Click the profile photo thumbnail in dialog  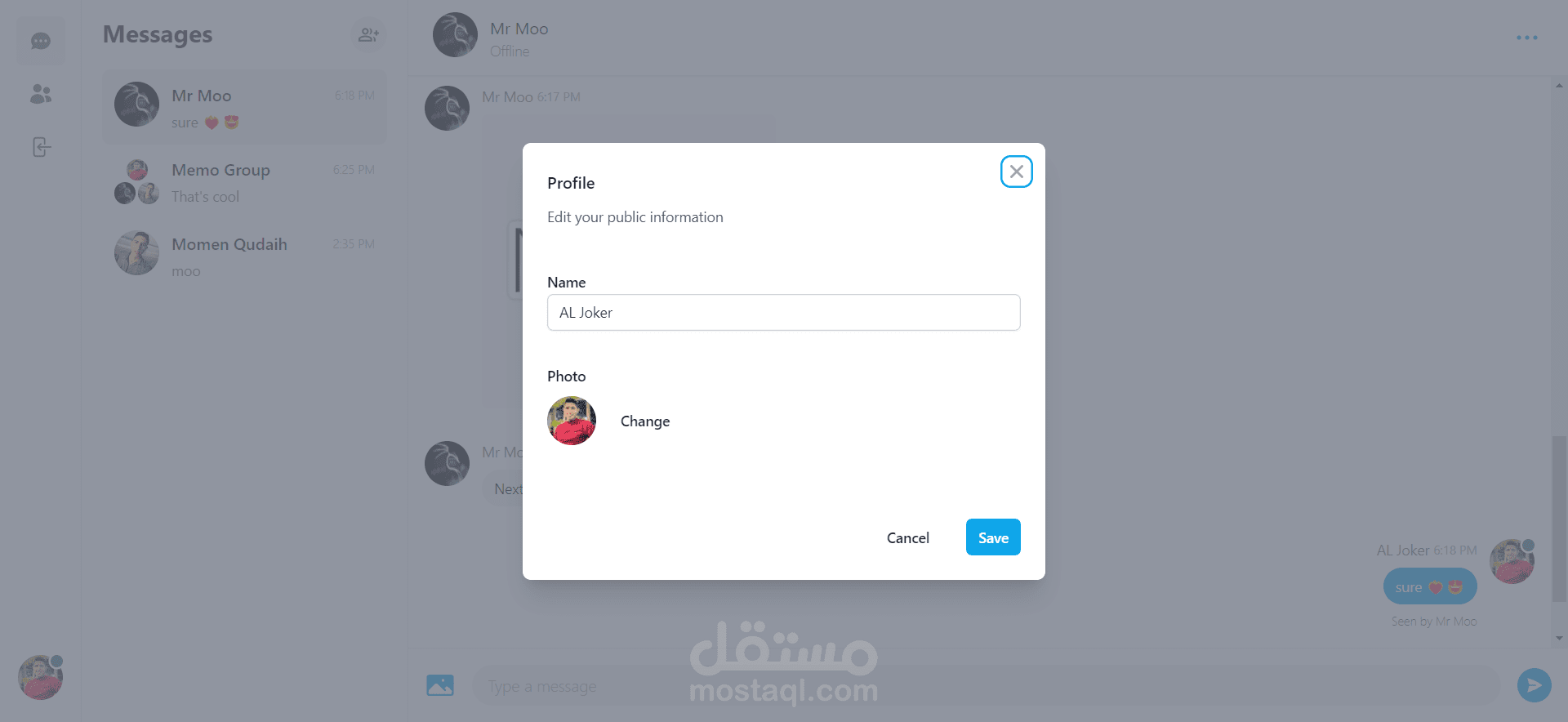(572, 421)
